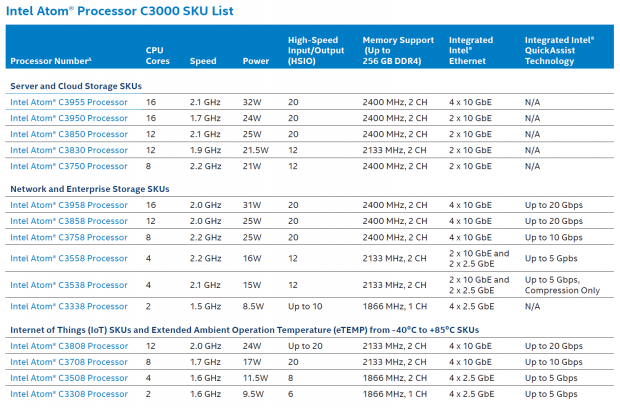
Task: Click '1866 MHz, 1 CH' memory for C3308
Action: (x=395, y=394)
